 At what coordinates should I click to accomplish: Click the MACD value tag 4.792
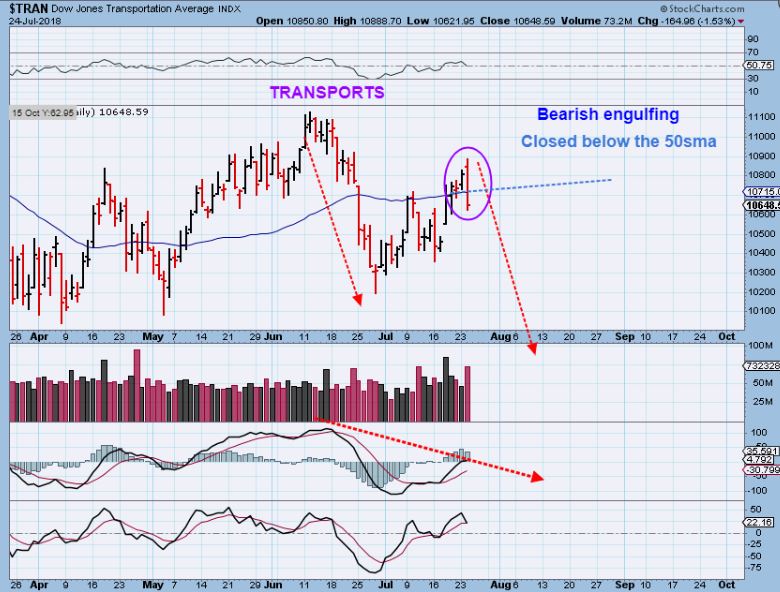(759, 459)
